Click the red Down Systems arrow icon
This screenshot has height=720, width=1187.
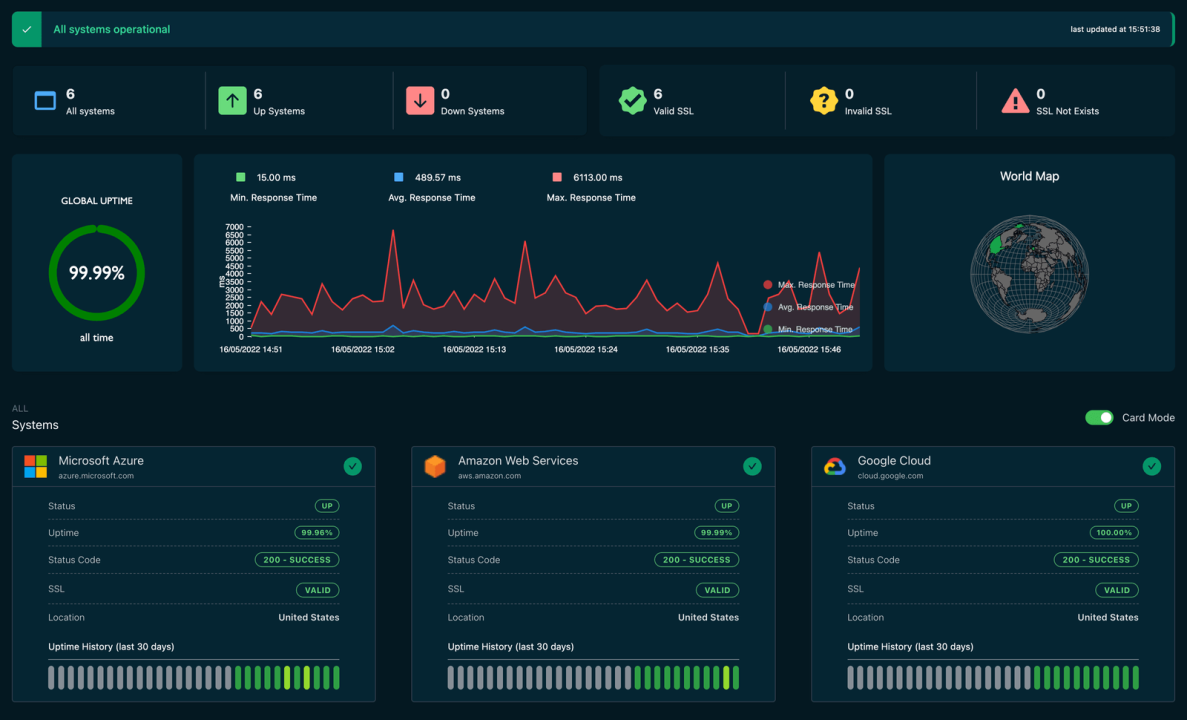[420, 101]
